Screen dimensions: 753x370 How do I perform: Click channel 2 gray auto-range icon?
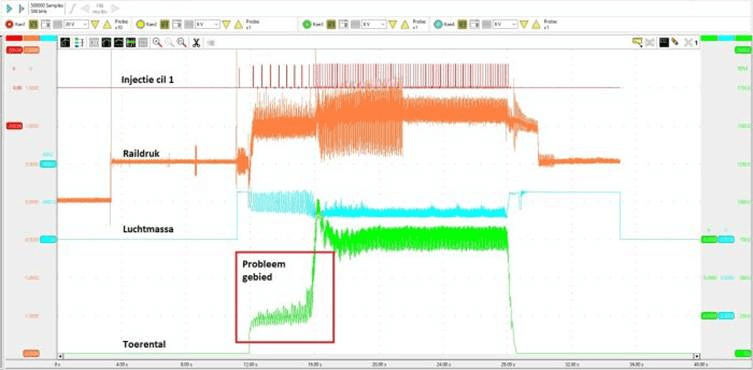pyautogui.click(x=189, y=24)
